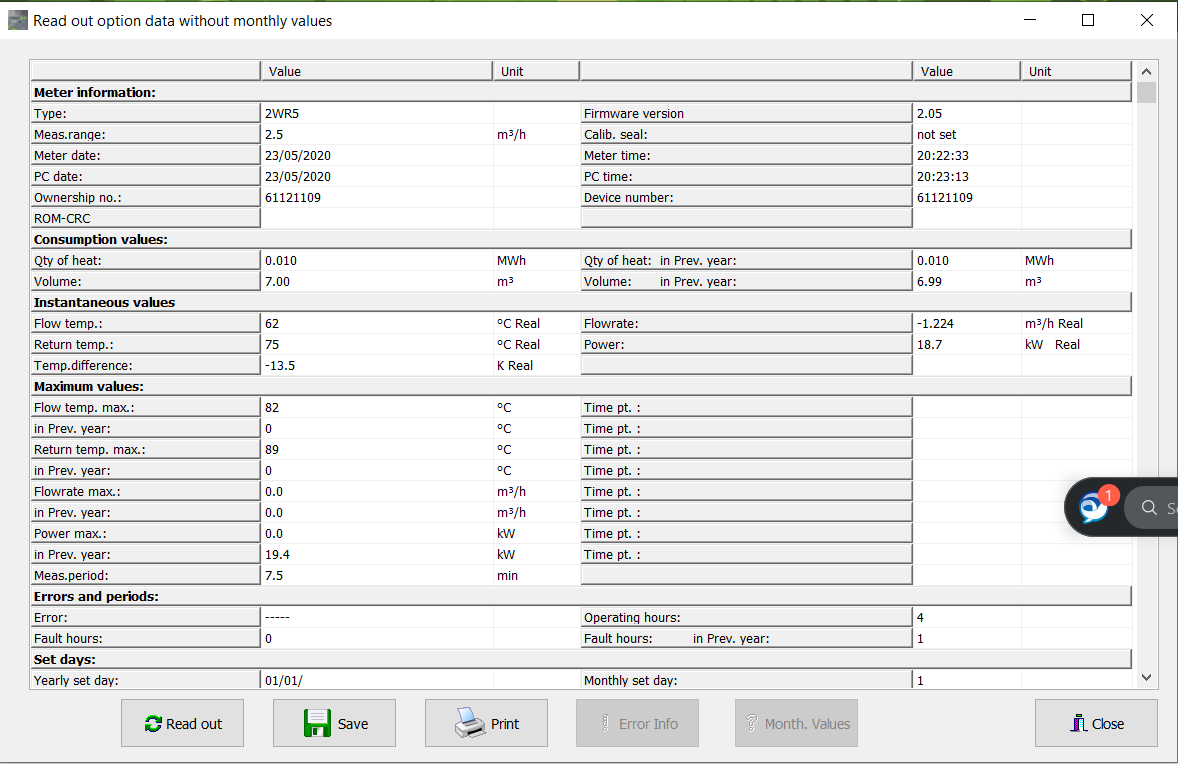Minimize the read out window
This screenshot has height=764, width=1178.
[1029, 20]
